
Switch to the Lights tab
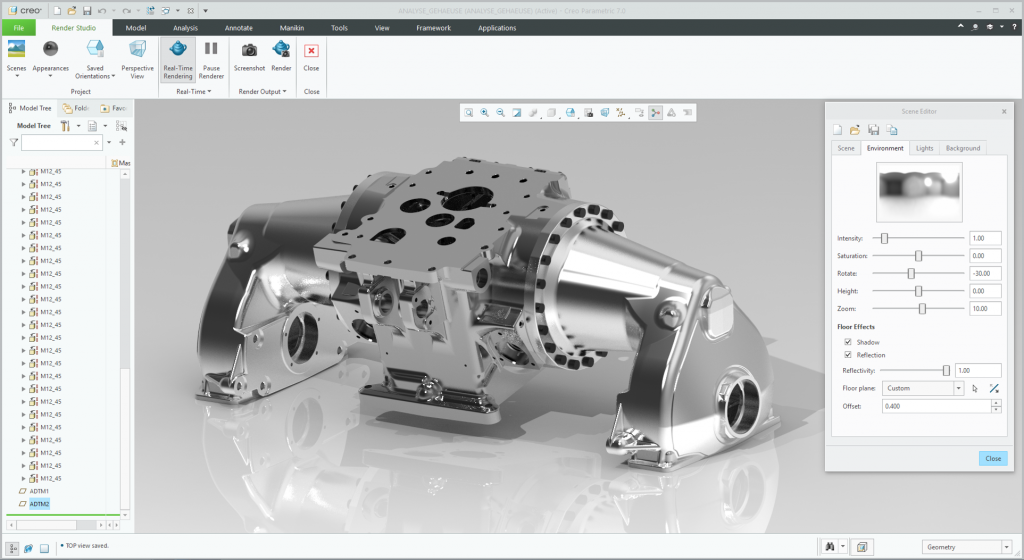(924, 148)
